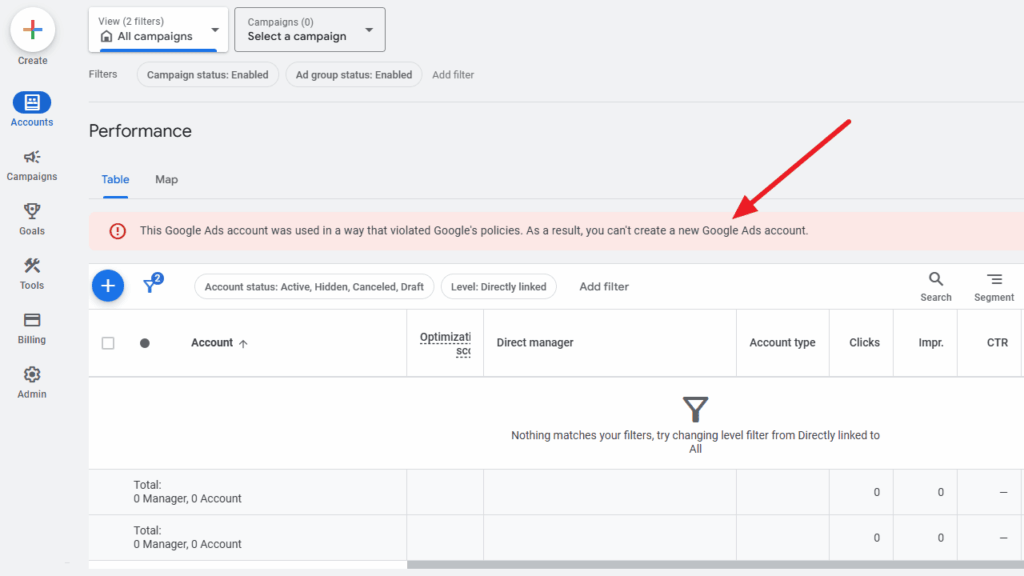
Task: Open the Search panel in the table toolbar
Action: [x=935, y=285]
